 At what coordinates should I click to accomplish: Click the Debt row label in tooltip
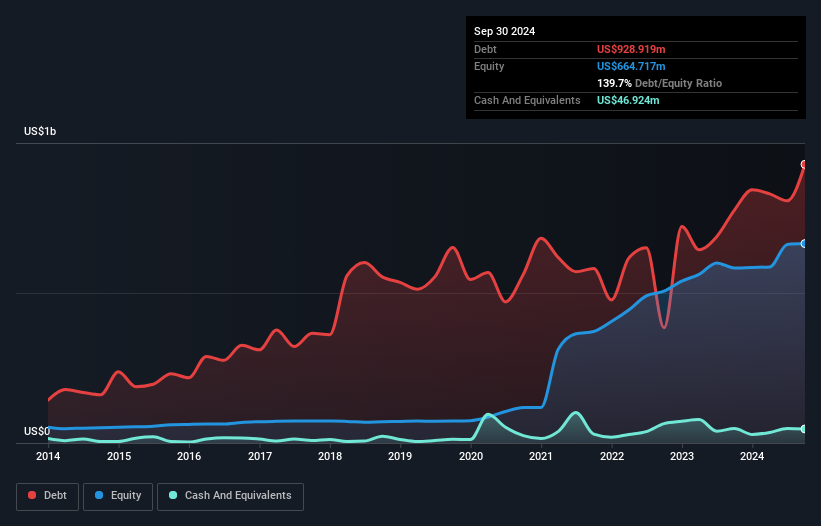click(485, 49)
